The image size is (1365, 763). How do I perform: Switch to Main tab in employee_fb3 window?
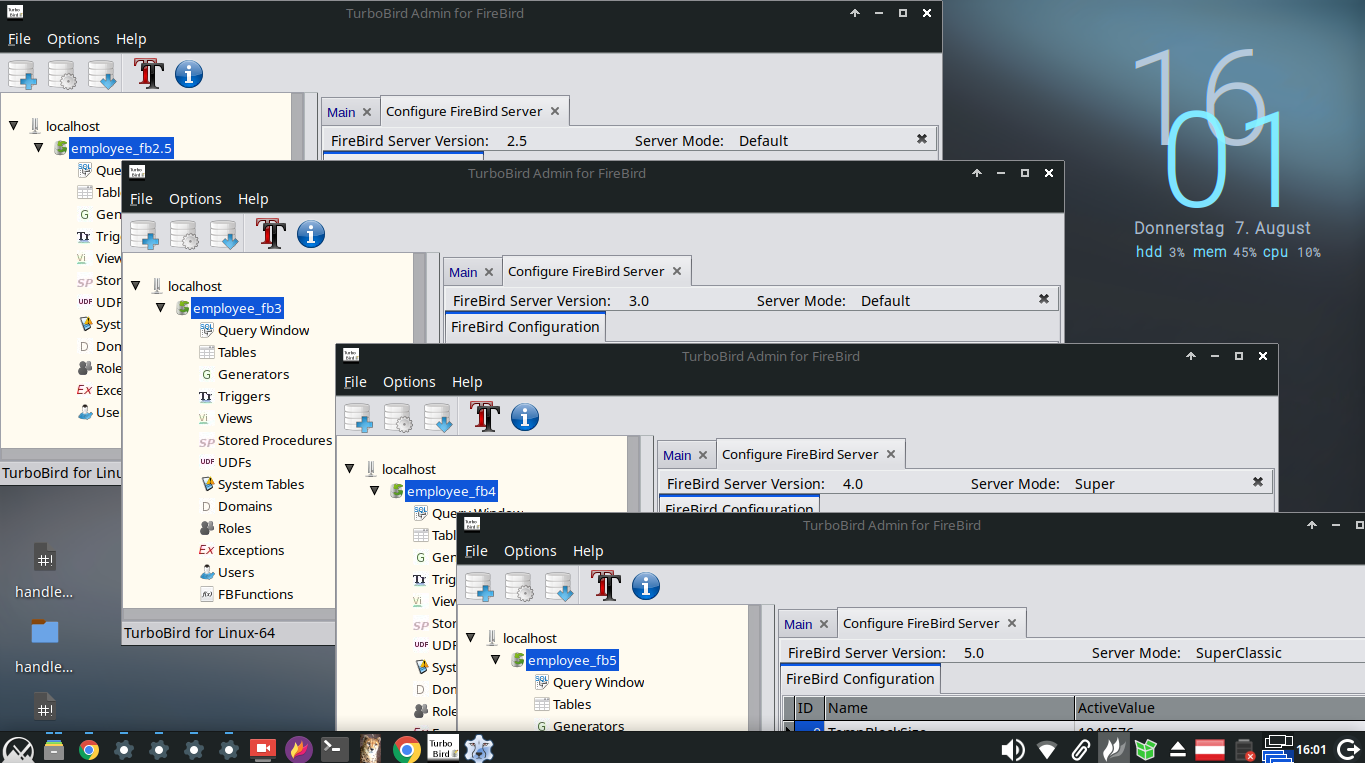[463, 272]
